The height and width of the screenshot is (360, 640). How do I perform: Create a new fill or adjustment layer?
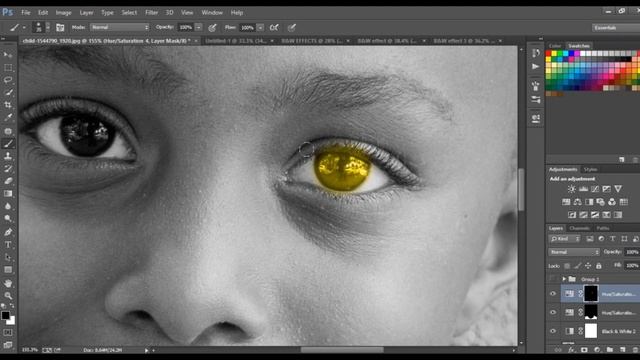click(x=597, y=350)
